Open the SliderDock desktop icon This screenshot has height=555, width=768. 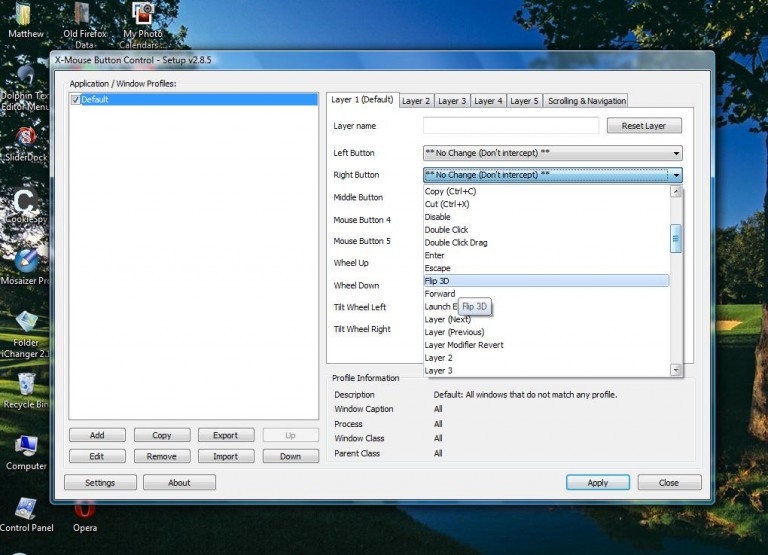pyautogui.click(x=25, y=139)
